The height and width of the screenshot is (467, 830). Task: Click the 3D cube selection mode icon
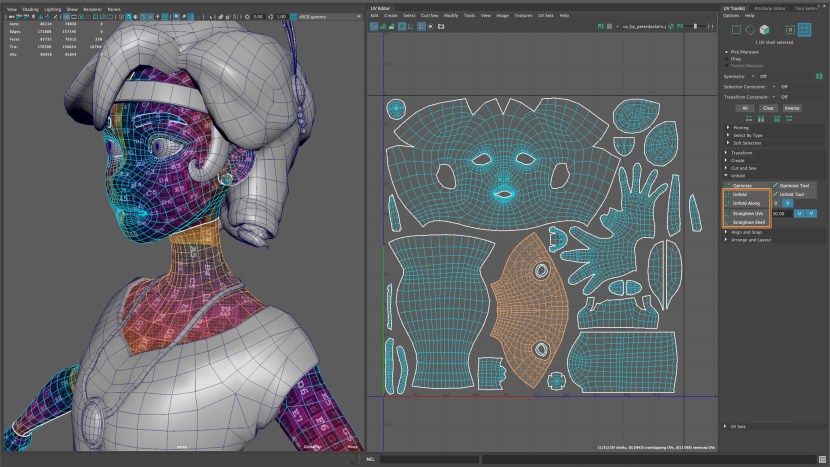point(764,30)
